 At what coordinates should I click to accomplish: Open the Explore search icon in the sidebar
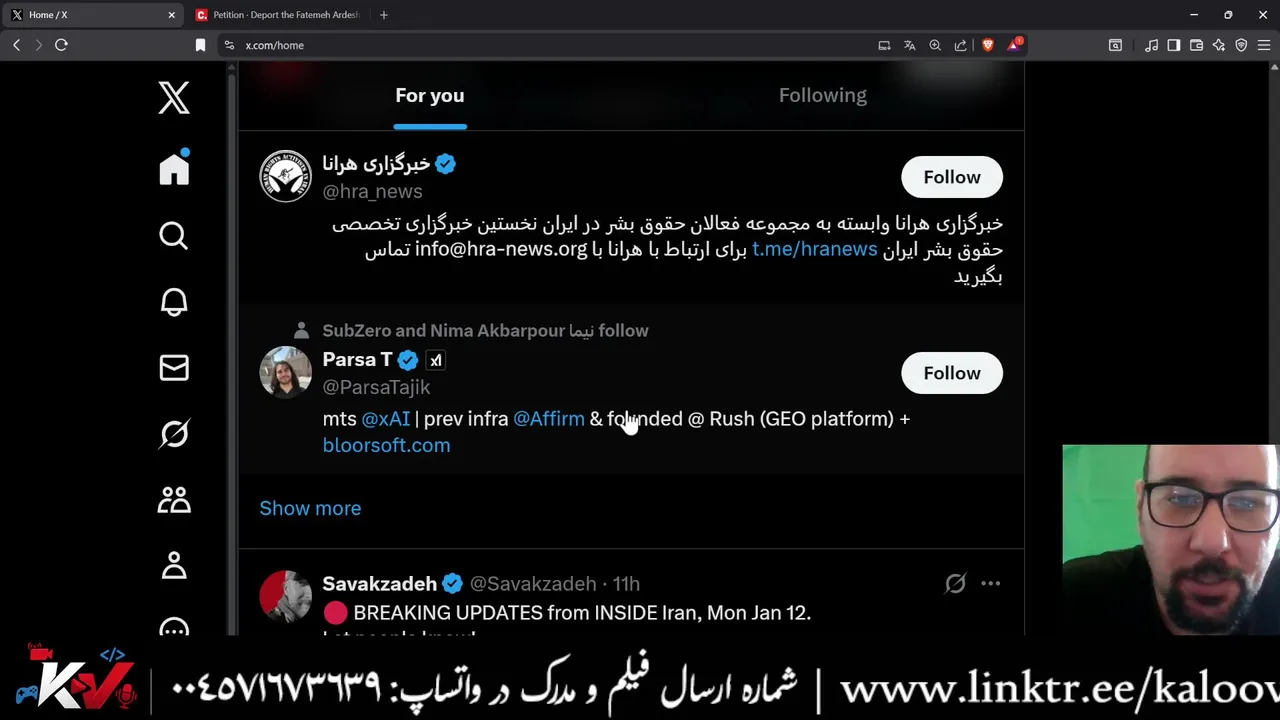(174, 236)
